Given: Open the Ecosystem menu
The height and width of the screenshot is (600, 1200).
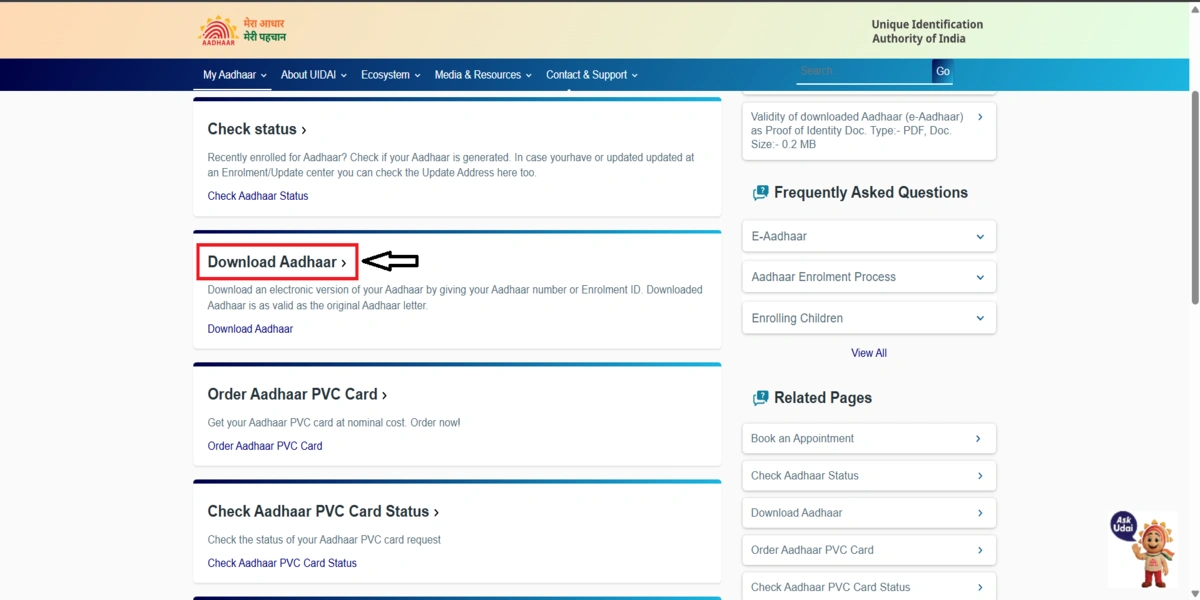Looking at the screenshot, I should tap(385, 74).
